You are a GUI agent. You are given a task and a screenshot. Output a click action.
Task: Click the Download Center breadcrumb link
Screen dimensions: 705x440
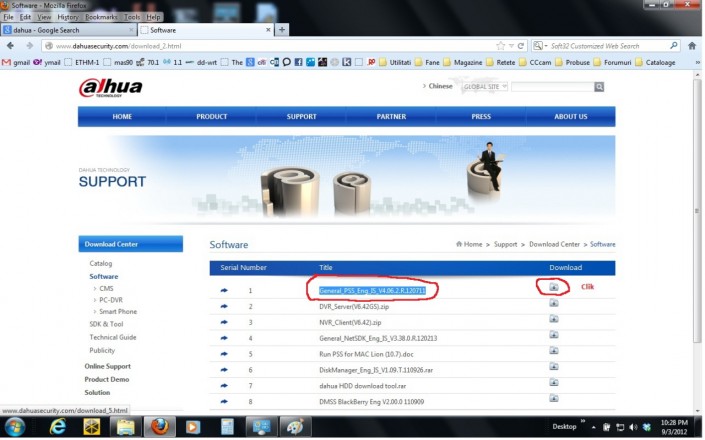[x=554, y=244]
